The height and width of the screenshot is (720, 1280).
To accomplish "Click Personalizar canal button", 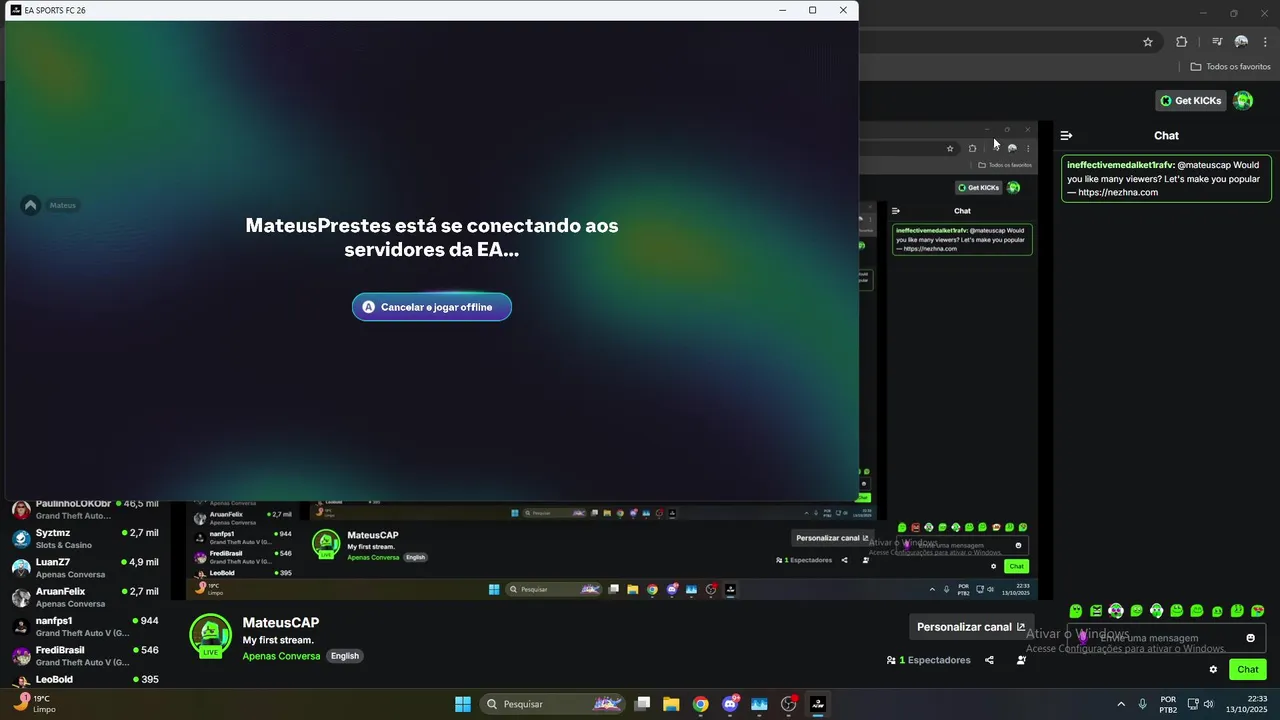I will (970, 627).
